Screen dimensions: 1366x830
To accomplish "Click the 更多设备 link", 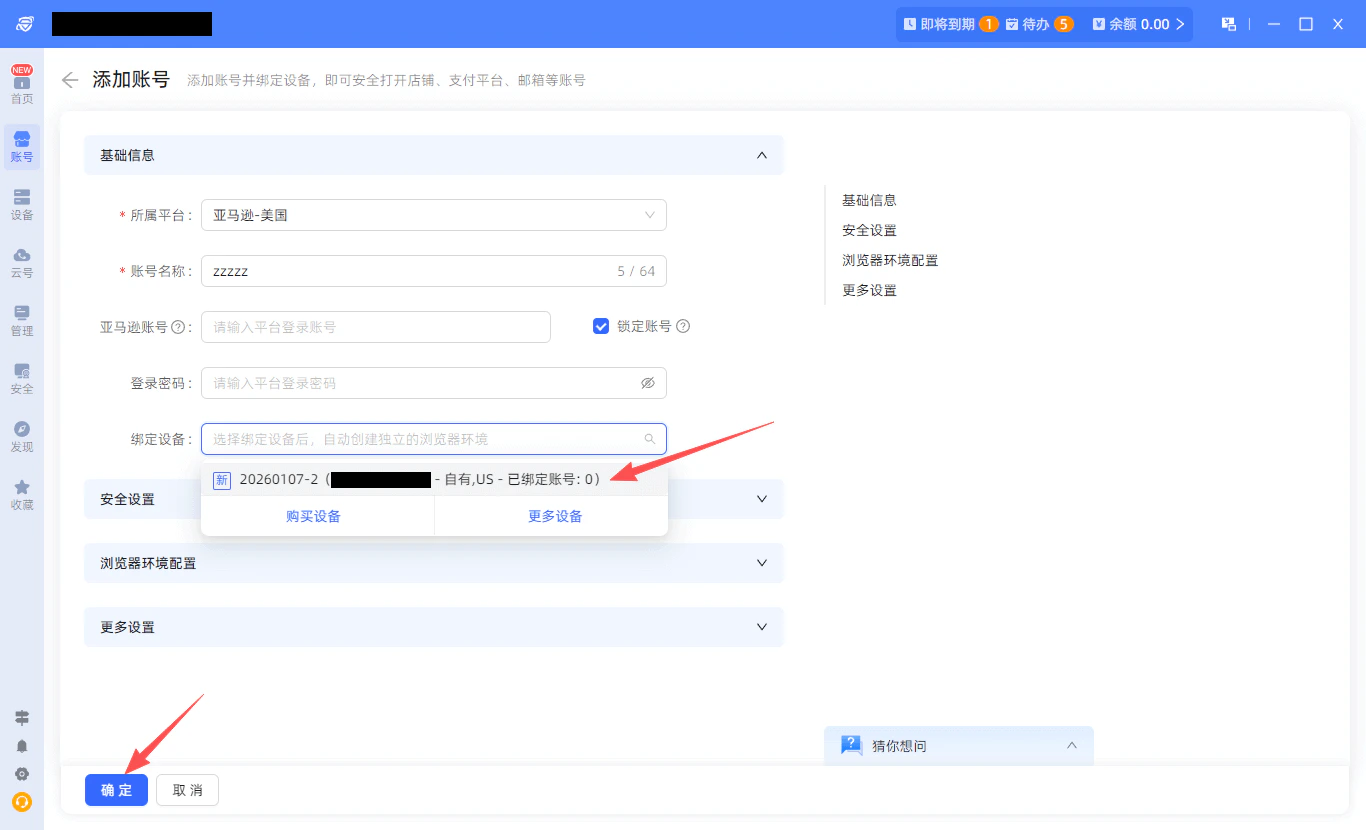I will click(555, 516).
